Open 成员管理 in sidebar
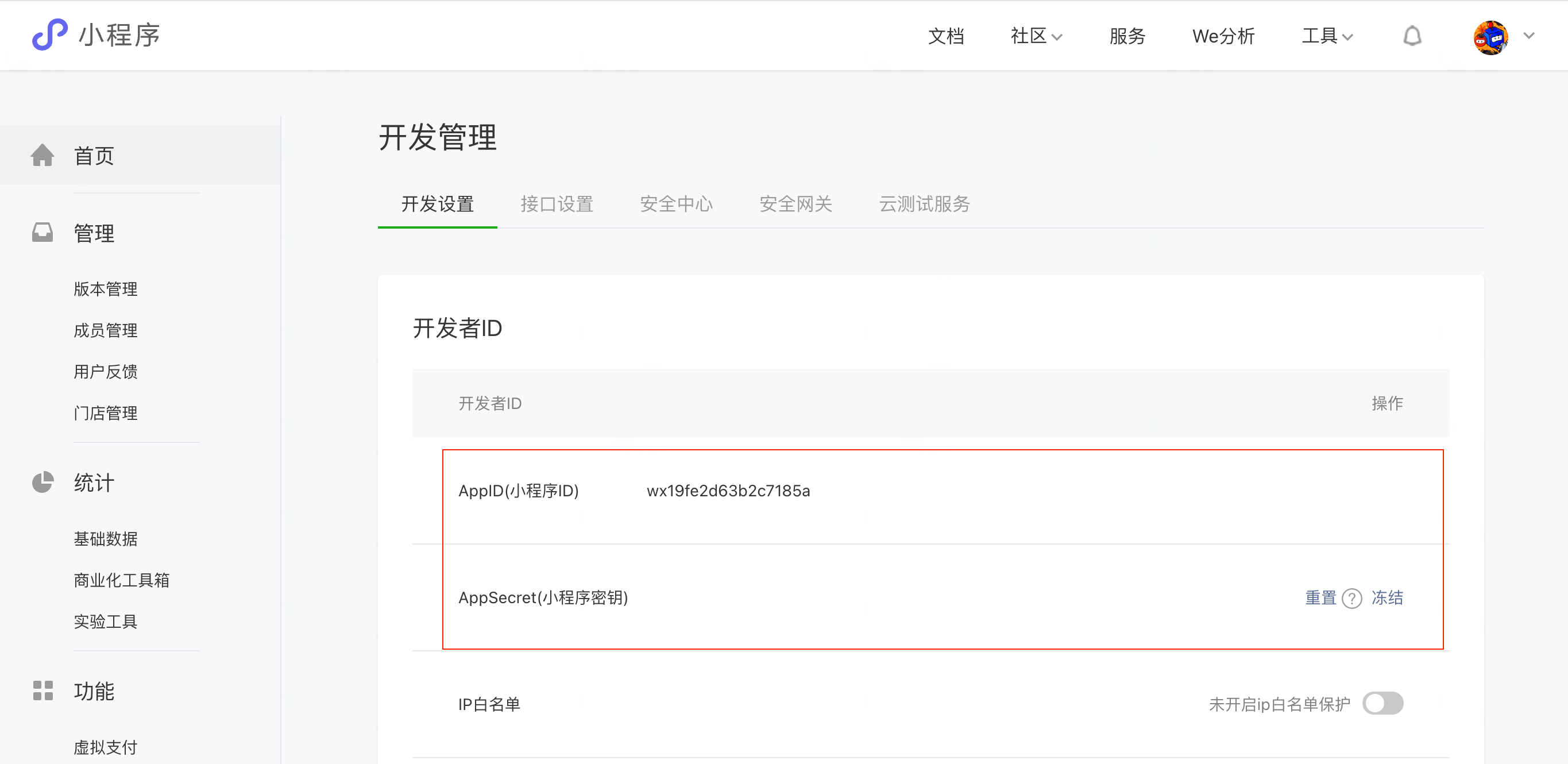Image resolution: width=1568 pixels, height=764 pixels. point(106,330)
